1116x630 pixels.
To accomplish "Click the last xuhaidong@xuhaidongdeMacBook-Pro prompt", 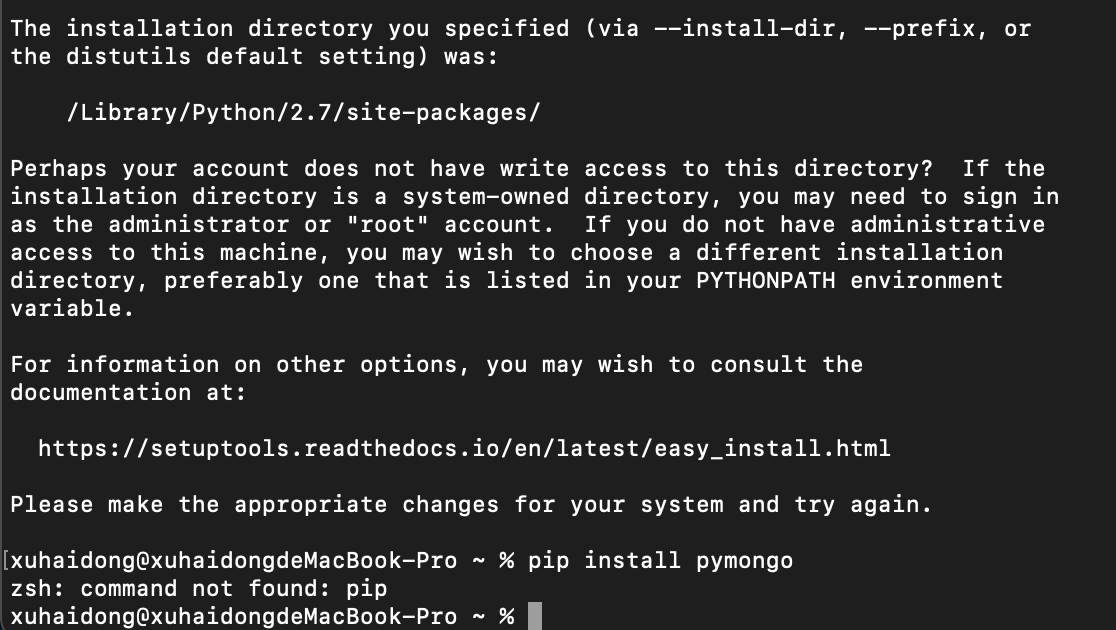I will (233, 616).
